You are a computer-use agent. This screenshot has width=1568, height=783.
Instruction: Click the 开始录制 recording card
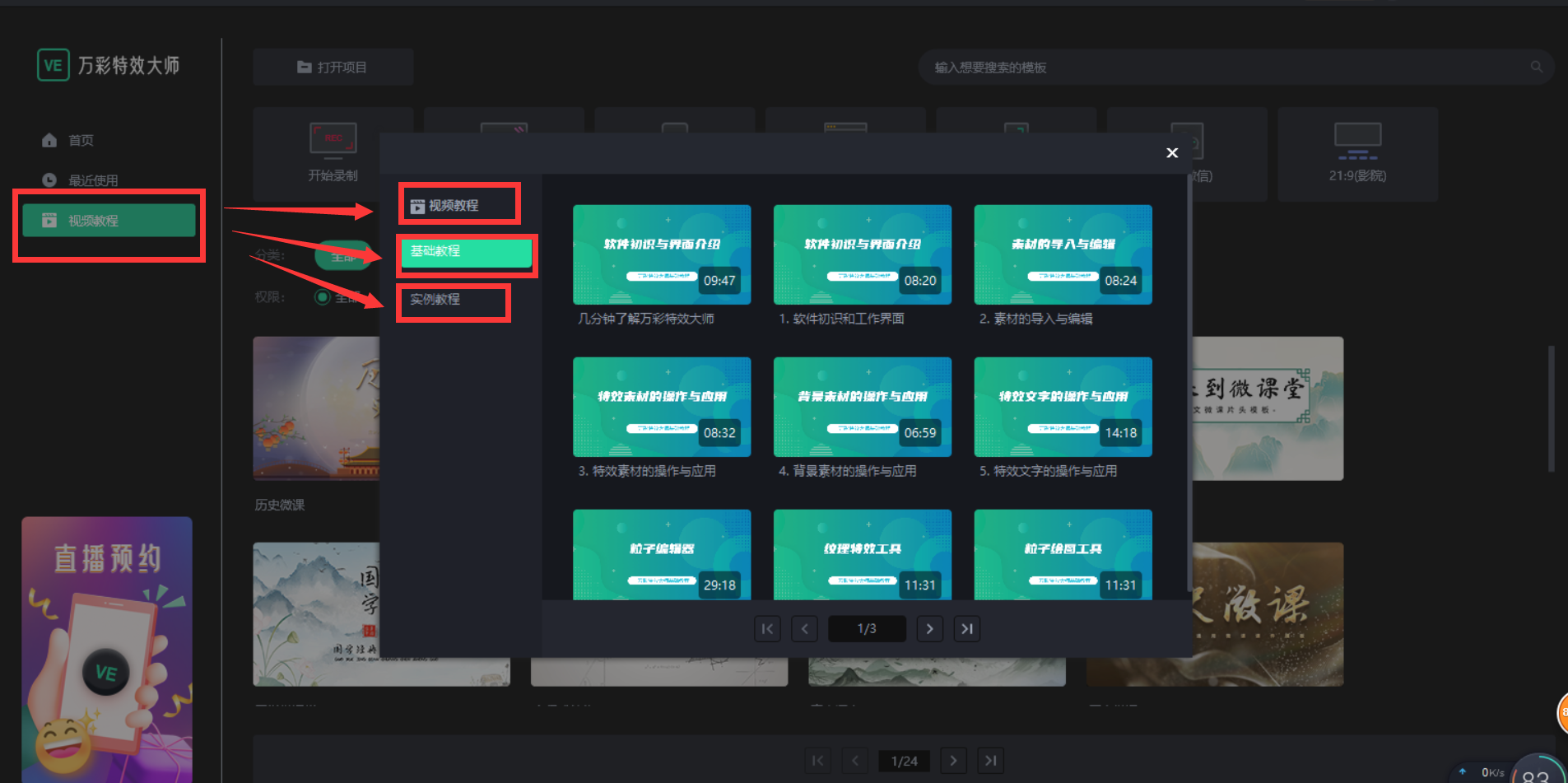[333, 154]
